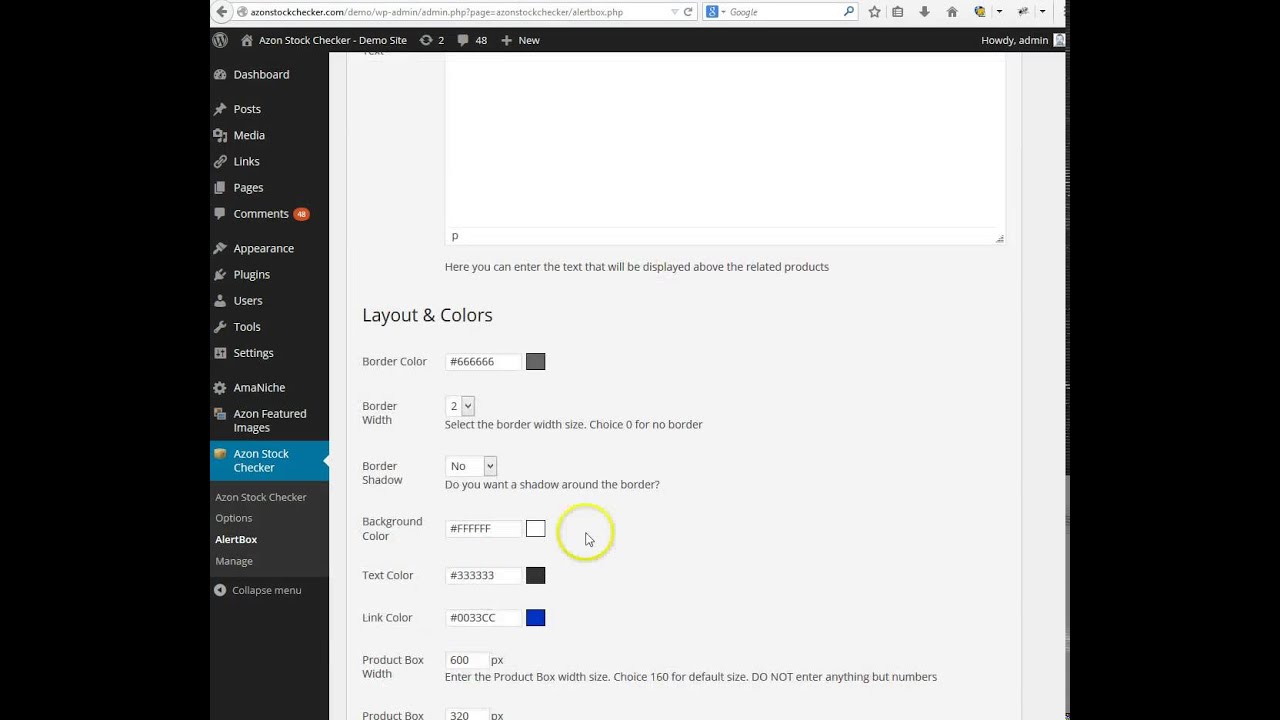Go to browser home page icon
This screenshot has height=720, width=1280.
[952, 12]
